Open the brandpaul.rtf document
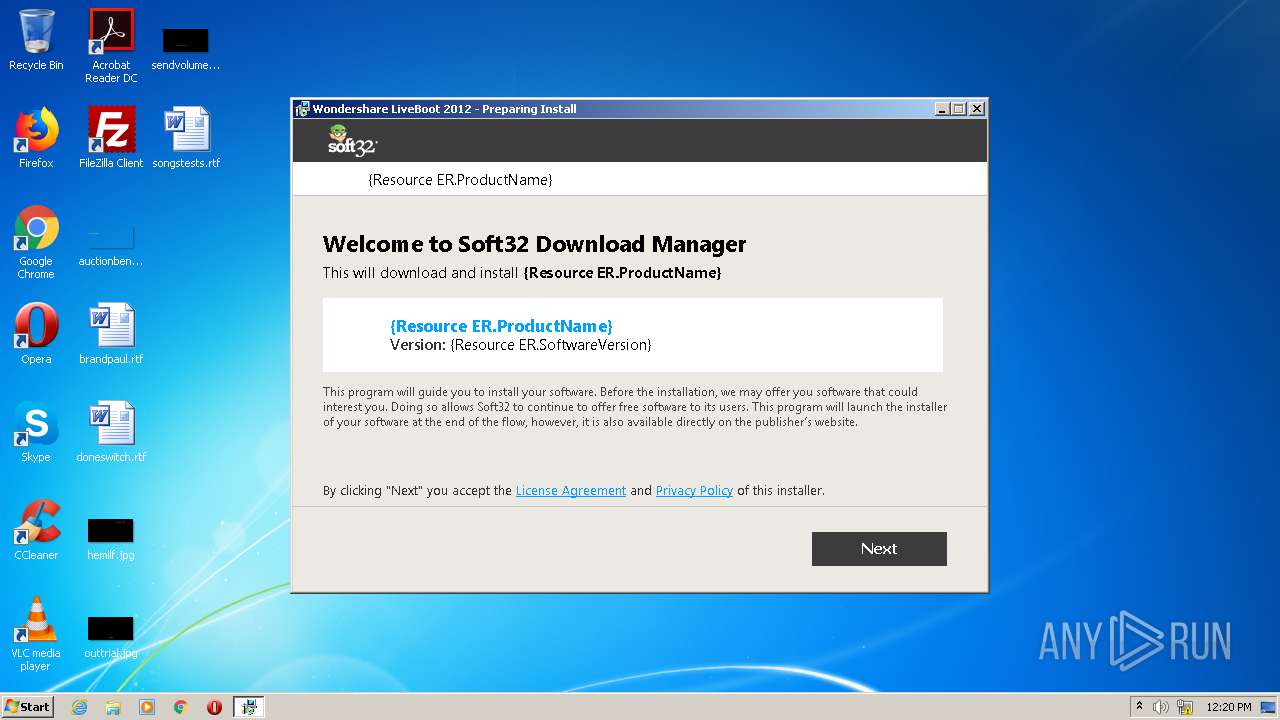The height and width of the screenshot is (720, 1280). tap(111, 333)
